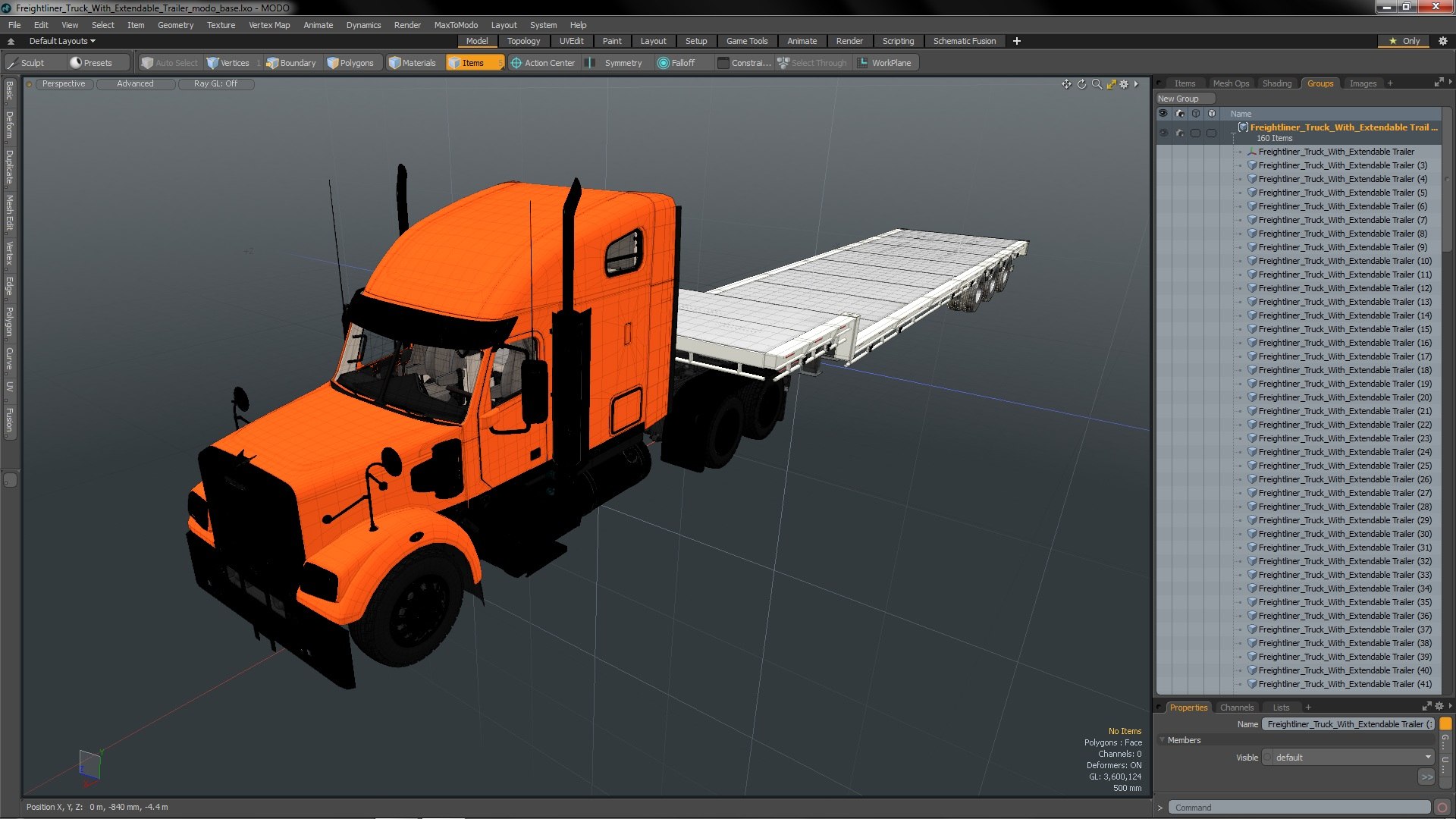Click the render camera column header icon
Screen dimensions: 1456x819
1179,114
